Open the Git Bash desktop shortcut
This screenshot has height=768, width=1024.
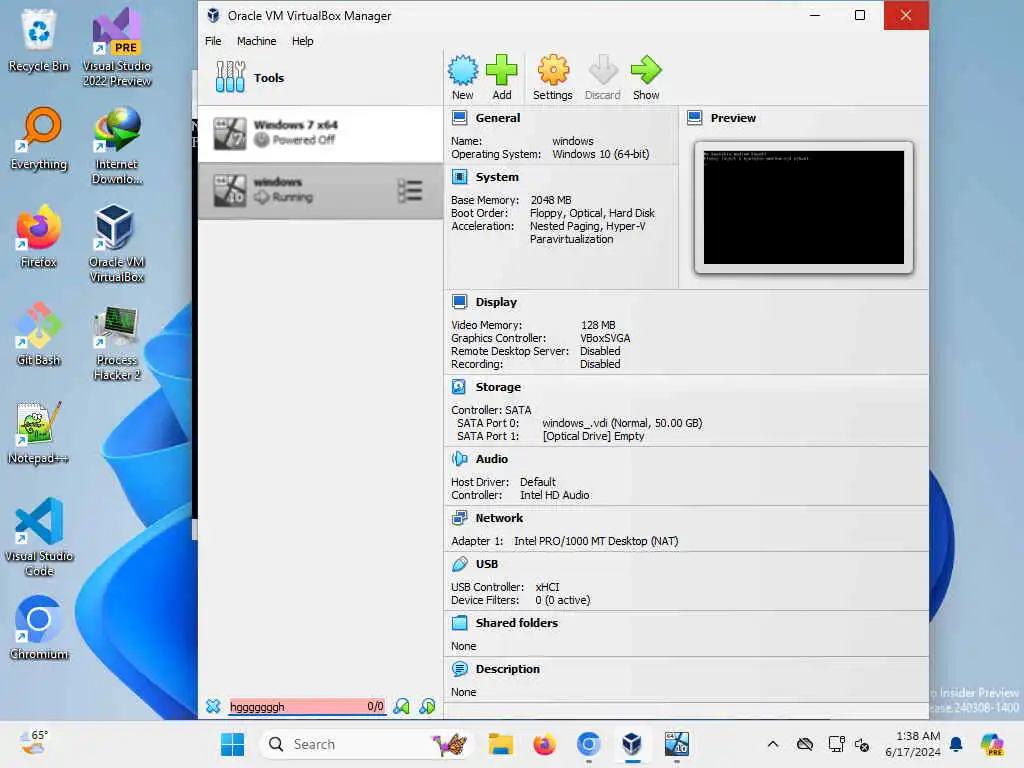(x=39, y=334)
